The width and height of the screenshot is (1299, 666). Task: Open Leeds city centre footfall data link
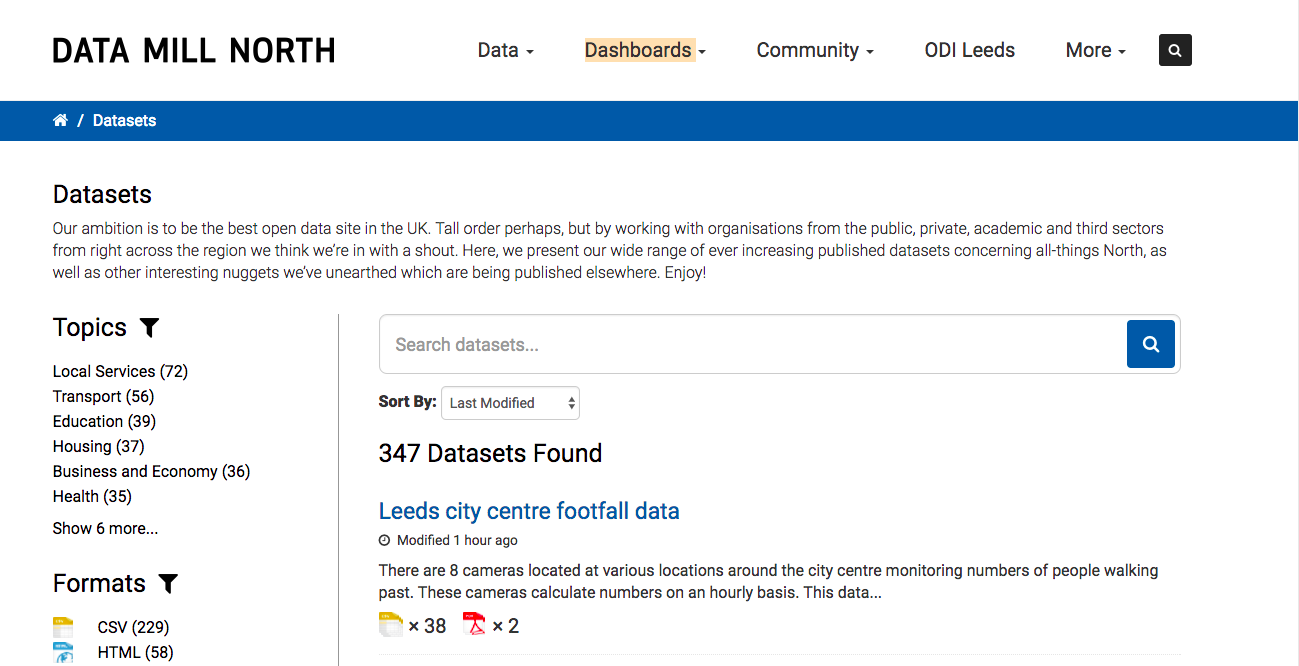coord(529,511)
